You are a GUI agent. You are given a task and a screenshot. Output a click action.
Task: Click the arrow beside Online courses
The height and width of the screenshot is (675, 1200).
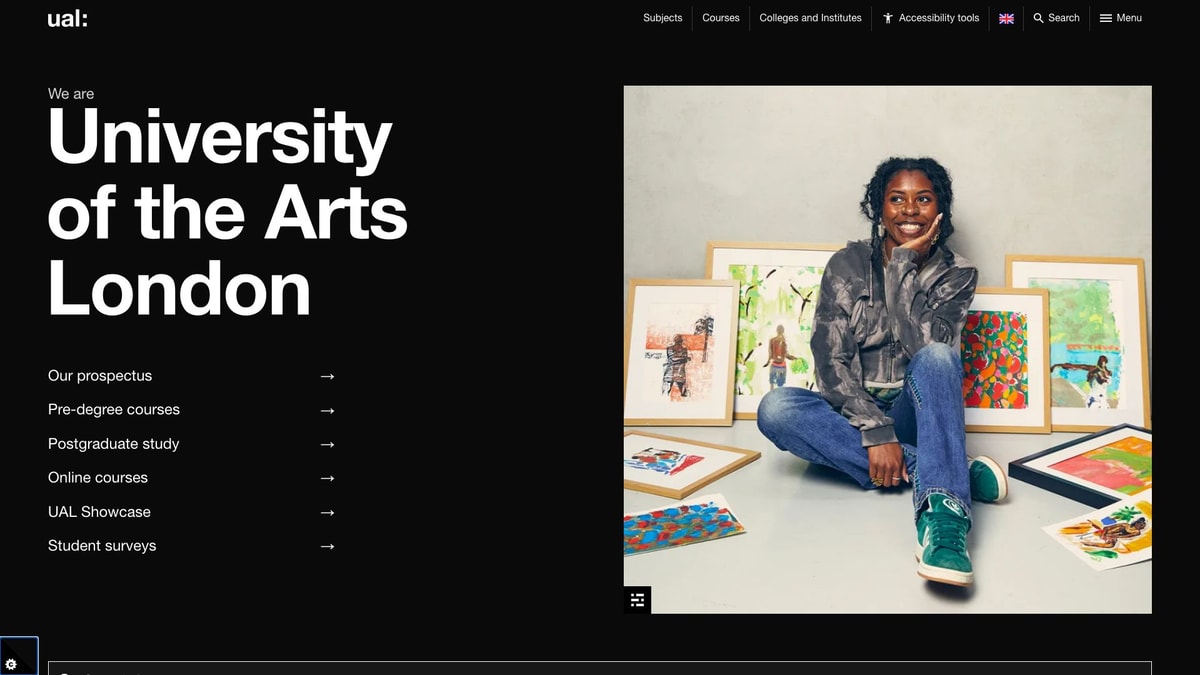tap(327, 478)
